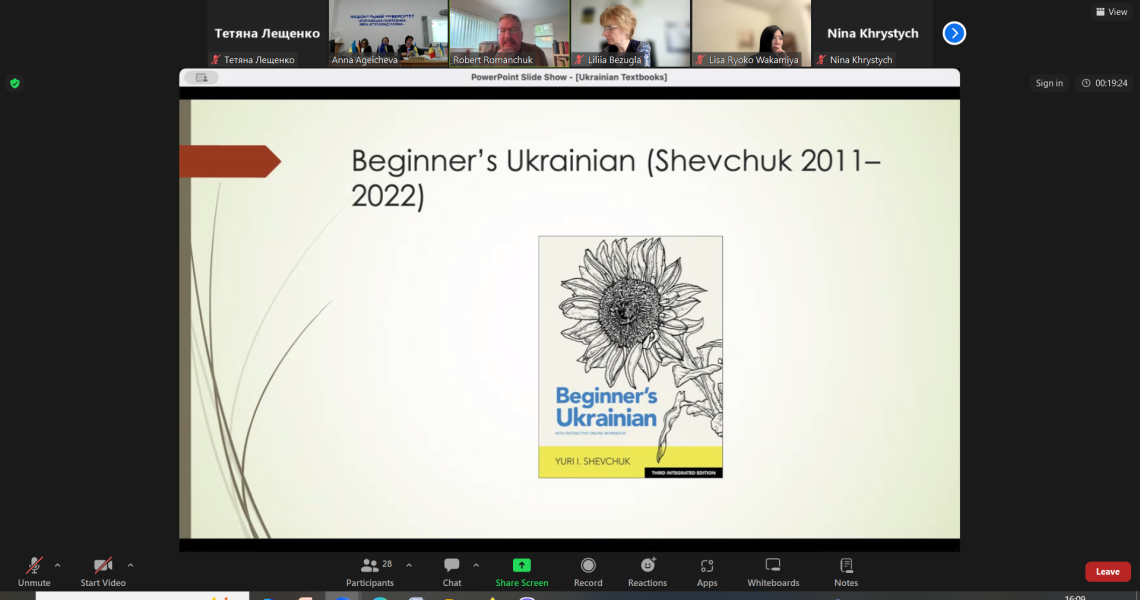Screen dimensions: 1140x600
Task: Open the Participants panel
Action: tap(370, 572)
